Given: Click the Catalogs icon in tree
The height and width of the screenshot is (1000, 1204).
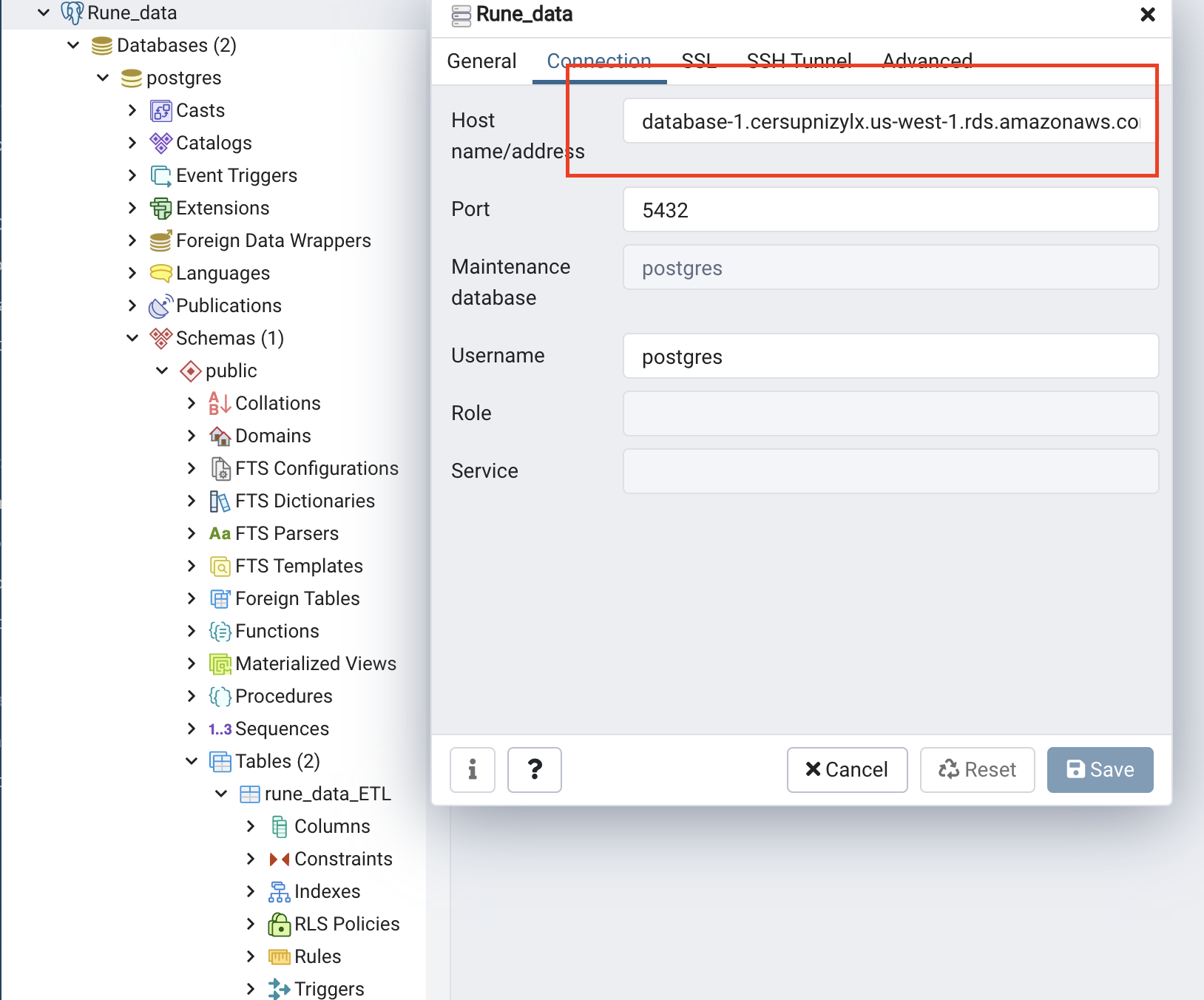Looking at the screenshot, I should 161,143.
